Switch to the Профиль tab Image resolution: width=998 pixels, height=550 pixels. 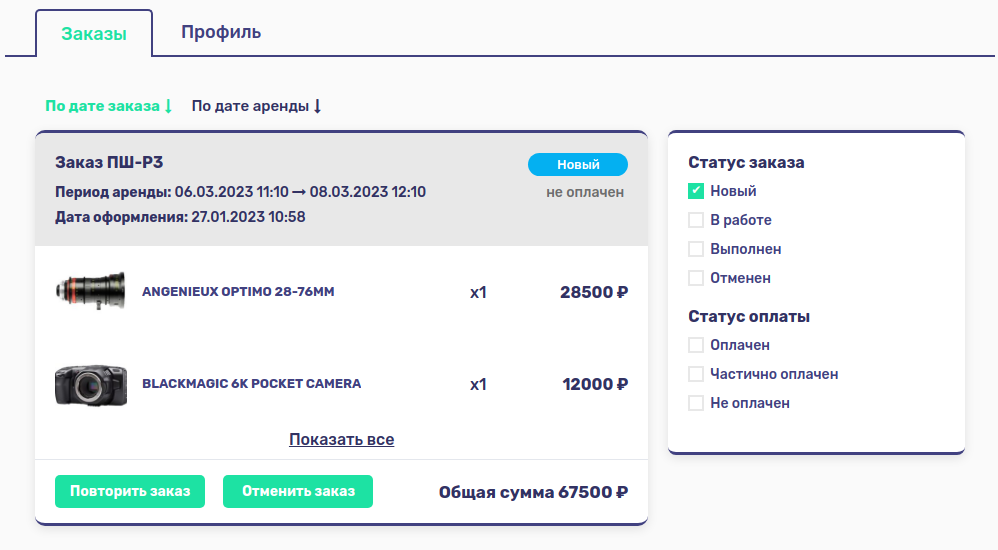(x=221, y=32)
